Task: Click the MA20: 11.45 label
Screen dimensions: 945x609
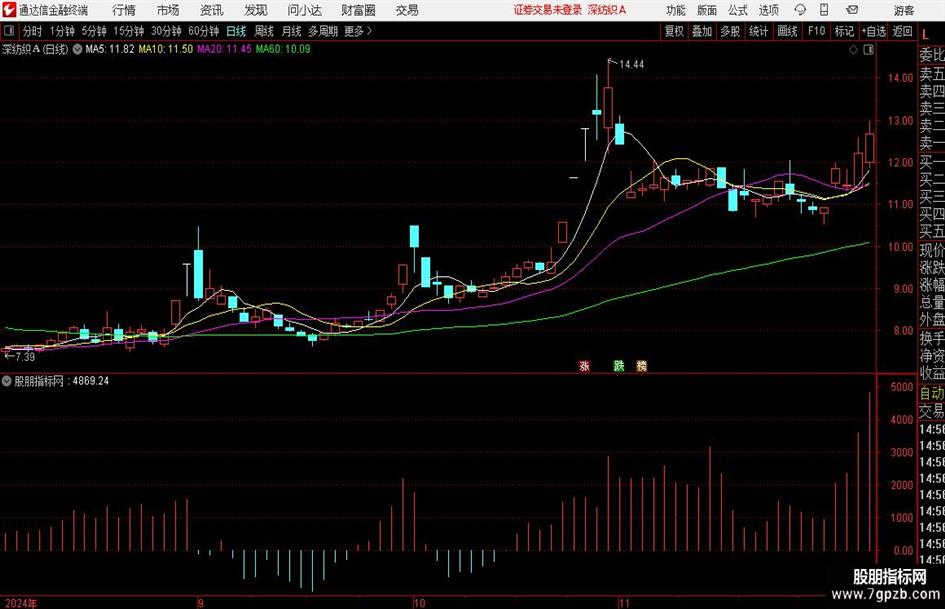Action: (224, 49)
